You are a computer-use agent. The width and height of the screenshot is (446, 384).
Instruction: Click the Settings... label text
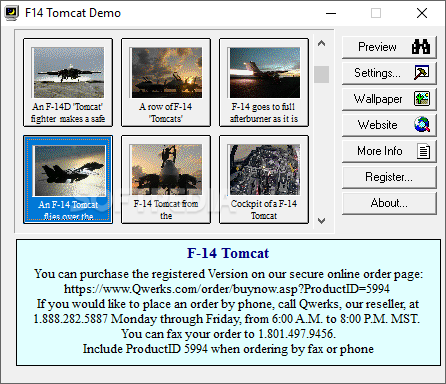coord(377,73)
